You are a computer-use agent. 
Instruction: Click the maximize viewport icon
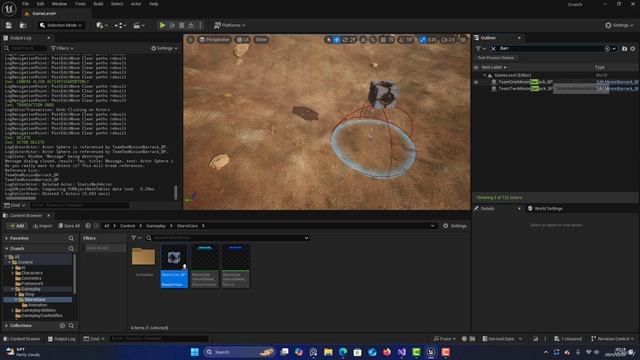463,40
